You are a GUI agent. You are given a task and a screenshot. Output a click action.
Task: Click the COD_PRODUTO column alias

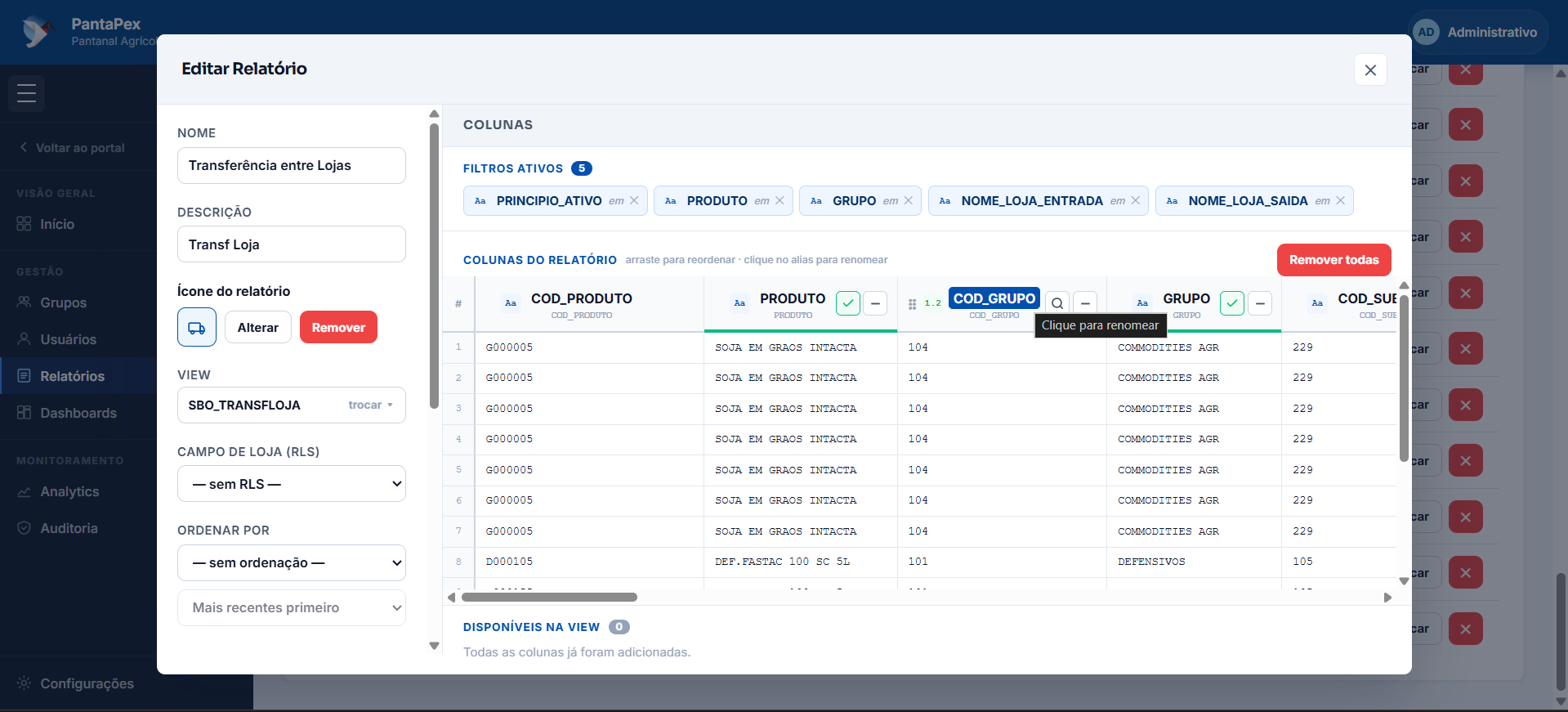point(582,298)
